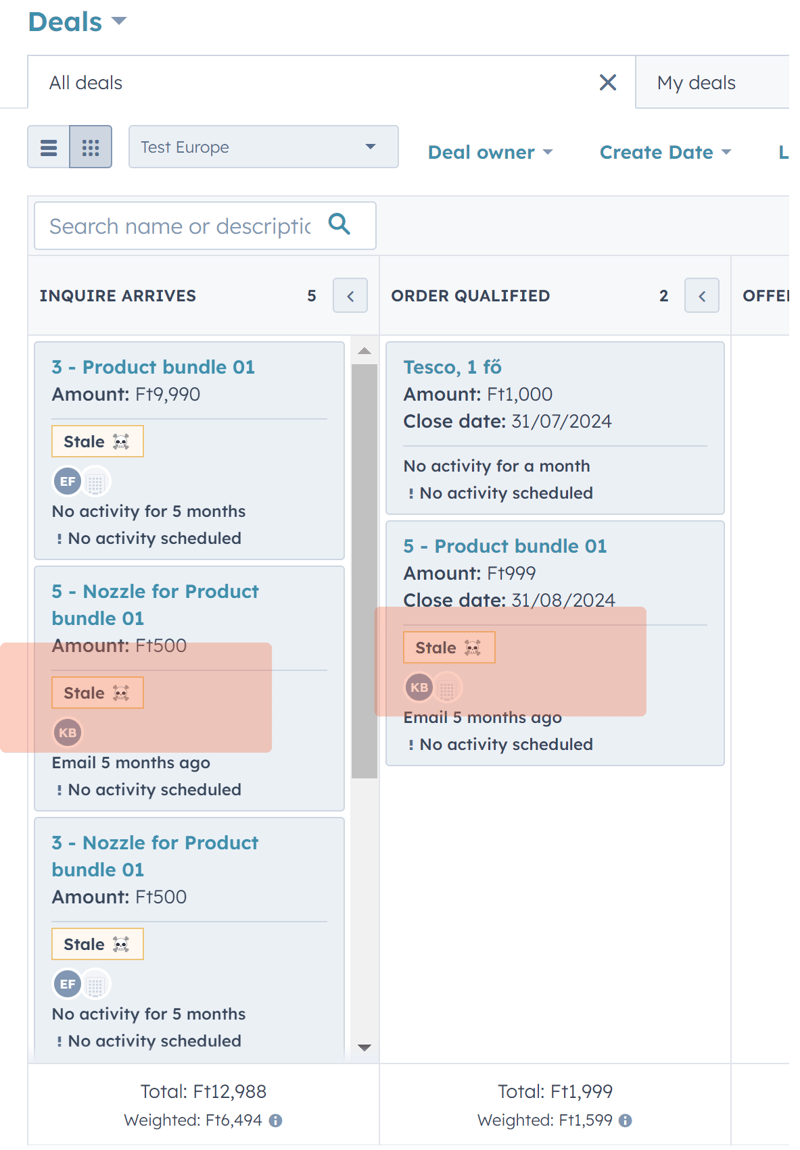Click KB avatar on 5 - Nozzle card

click(x=67, y=733)
